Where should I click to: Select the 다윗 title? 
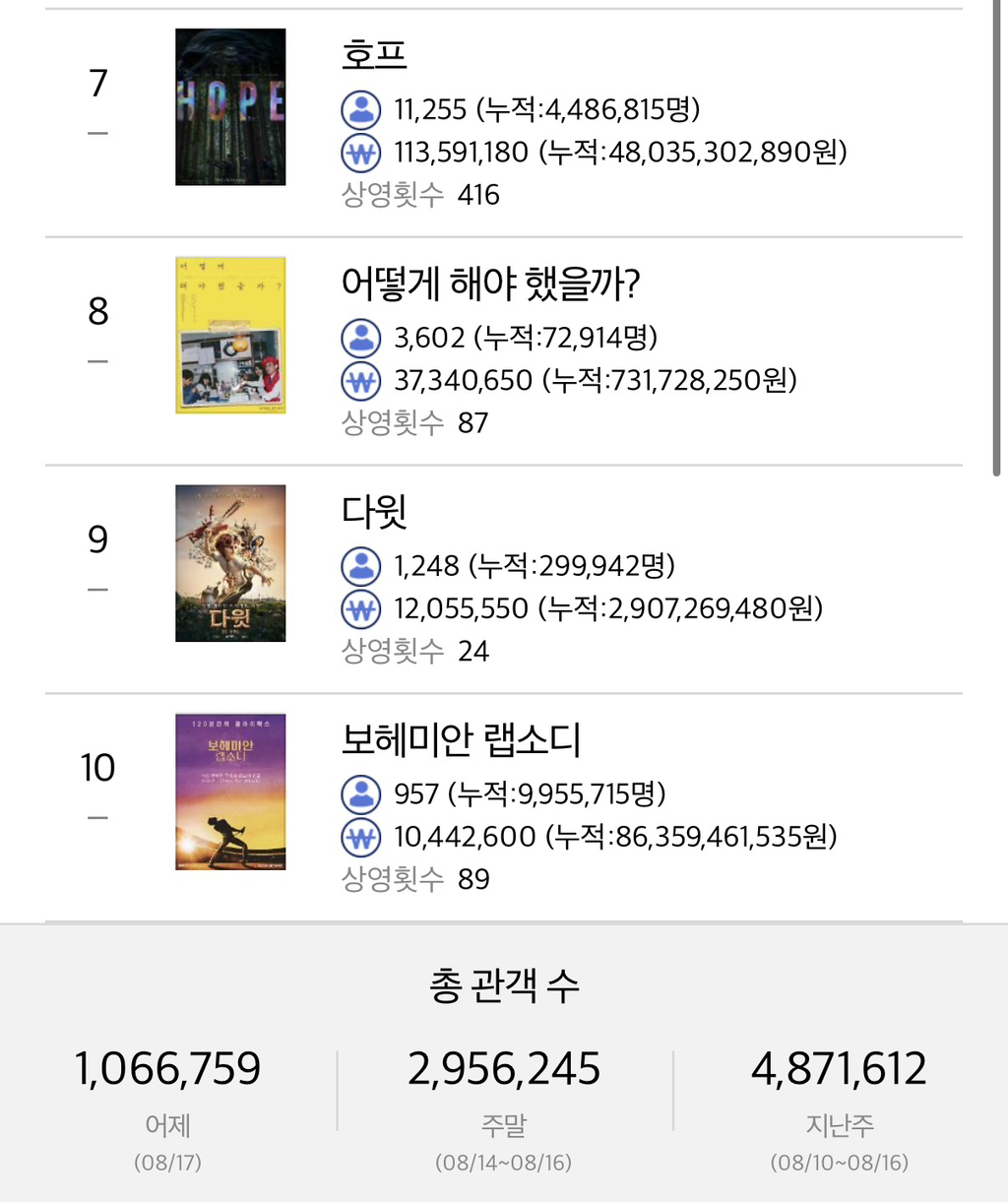click(374, 512)
